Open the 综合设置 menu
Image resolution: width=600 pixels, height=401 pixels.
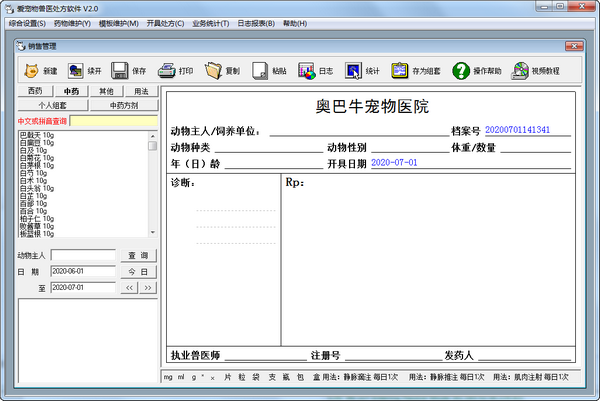[27, 23]
